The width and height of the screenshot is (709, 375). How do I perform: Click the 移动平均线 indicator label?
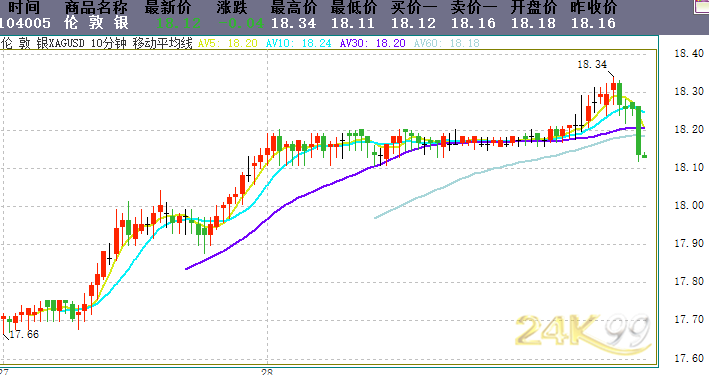[x=162, y=43]
